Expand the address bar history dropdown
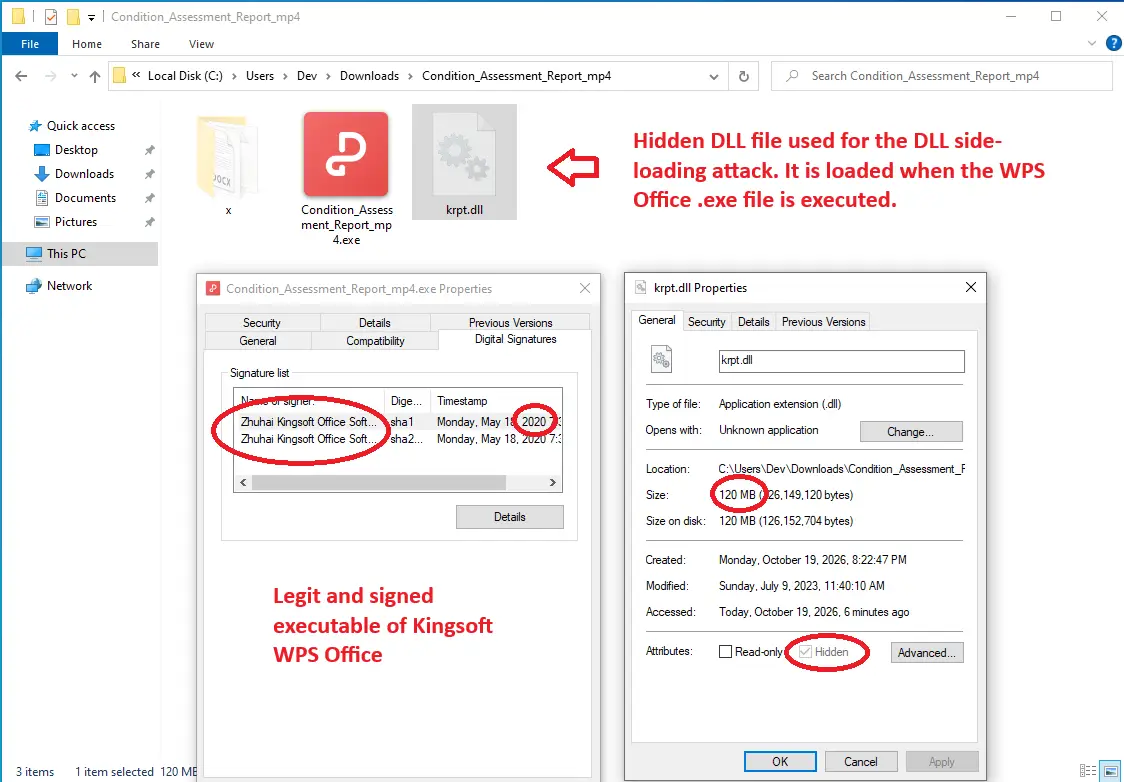This screenshot has height=782, width=1124. (713, 77)
